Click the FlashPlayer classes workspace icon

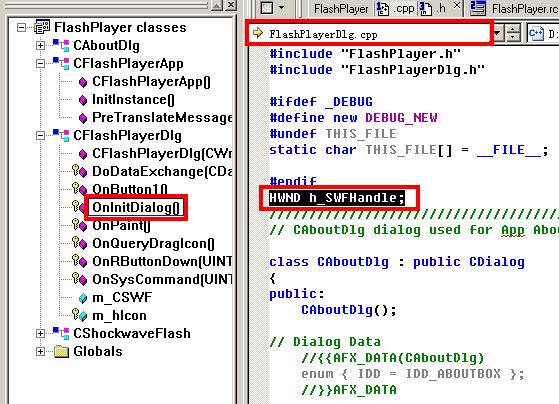pos(42,27)
